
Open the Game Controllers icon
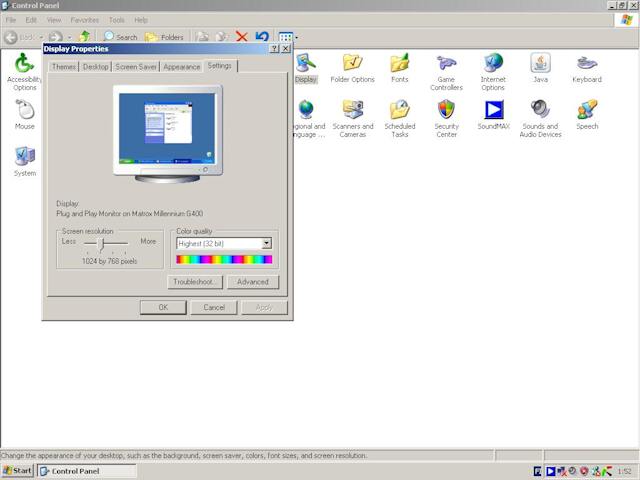point(446,72)
